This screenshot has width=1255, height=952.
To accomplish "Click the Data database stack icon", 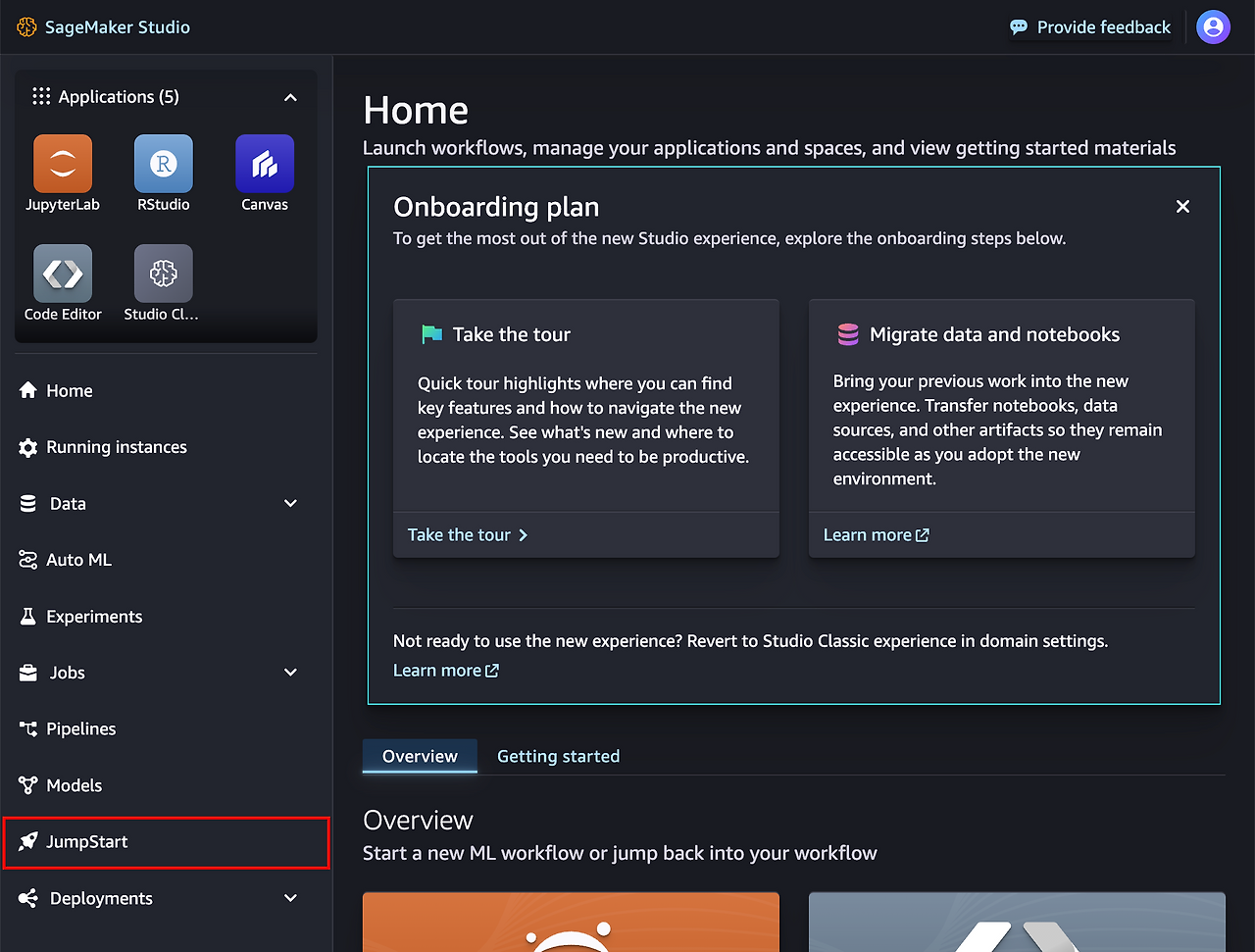I will (28, 503).
